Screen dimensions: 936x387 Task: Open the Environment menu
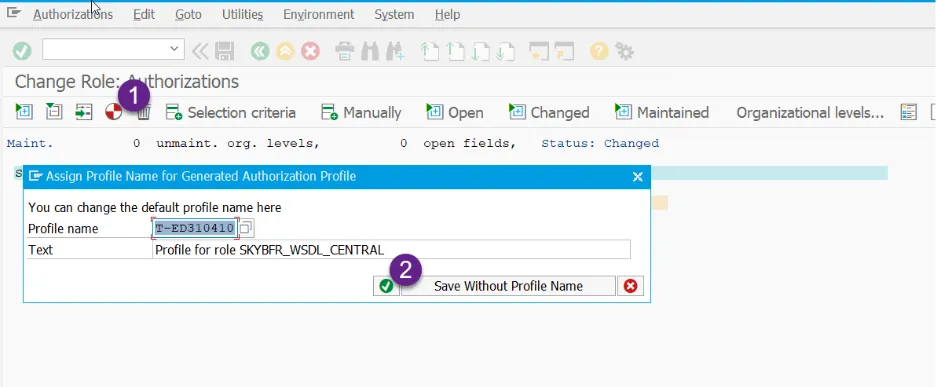[x=319, y=14]
